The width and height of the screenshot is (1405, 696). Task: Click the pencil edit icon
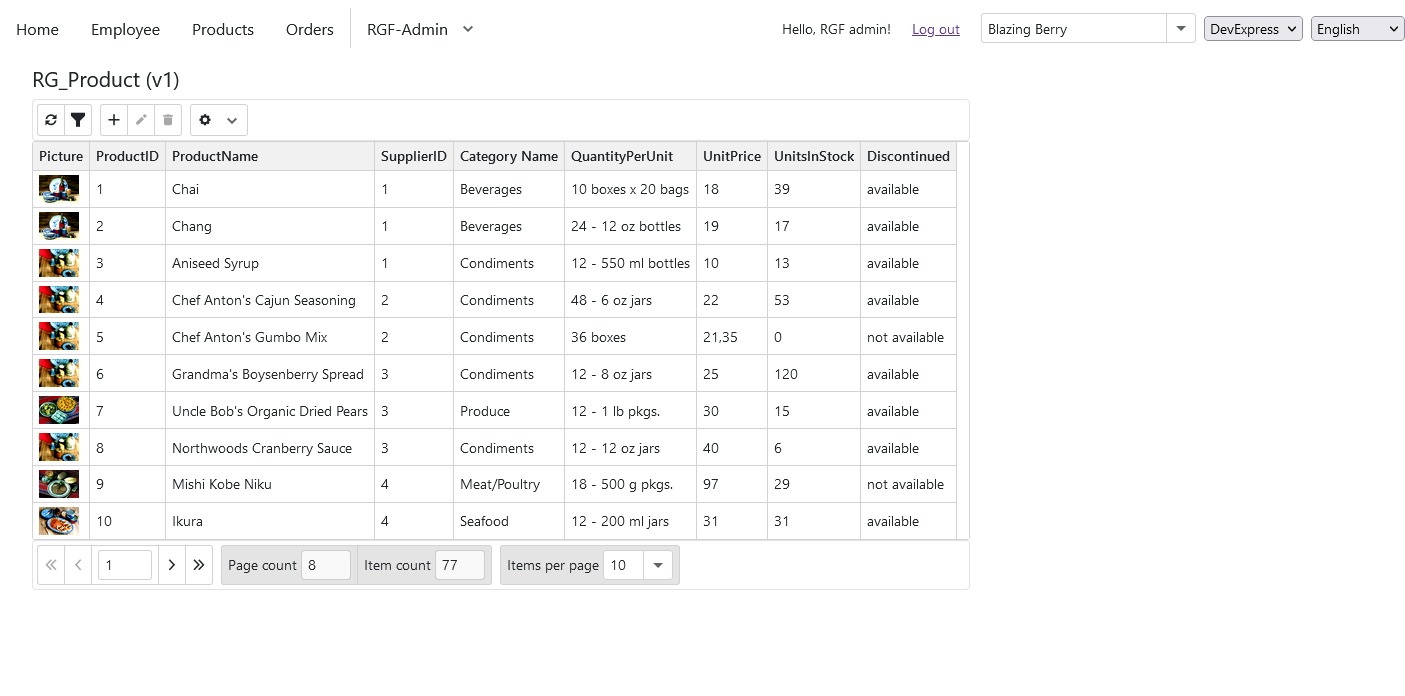[x=141, y=120]
